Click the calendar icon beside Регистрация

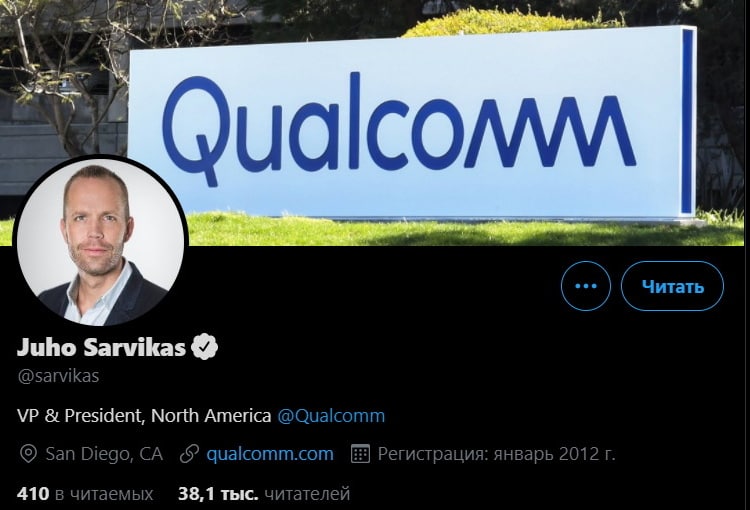point(360,454)
